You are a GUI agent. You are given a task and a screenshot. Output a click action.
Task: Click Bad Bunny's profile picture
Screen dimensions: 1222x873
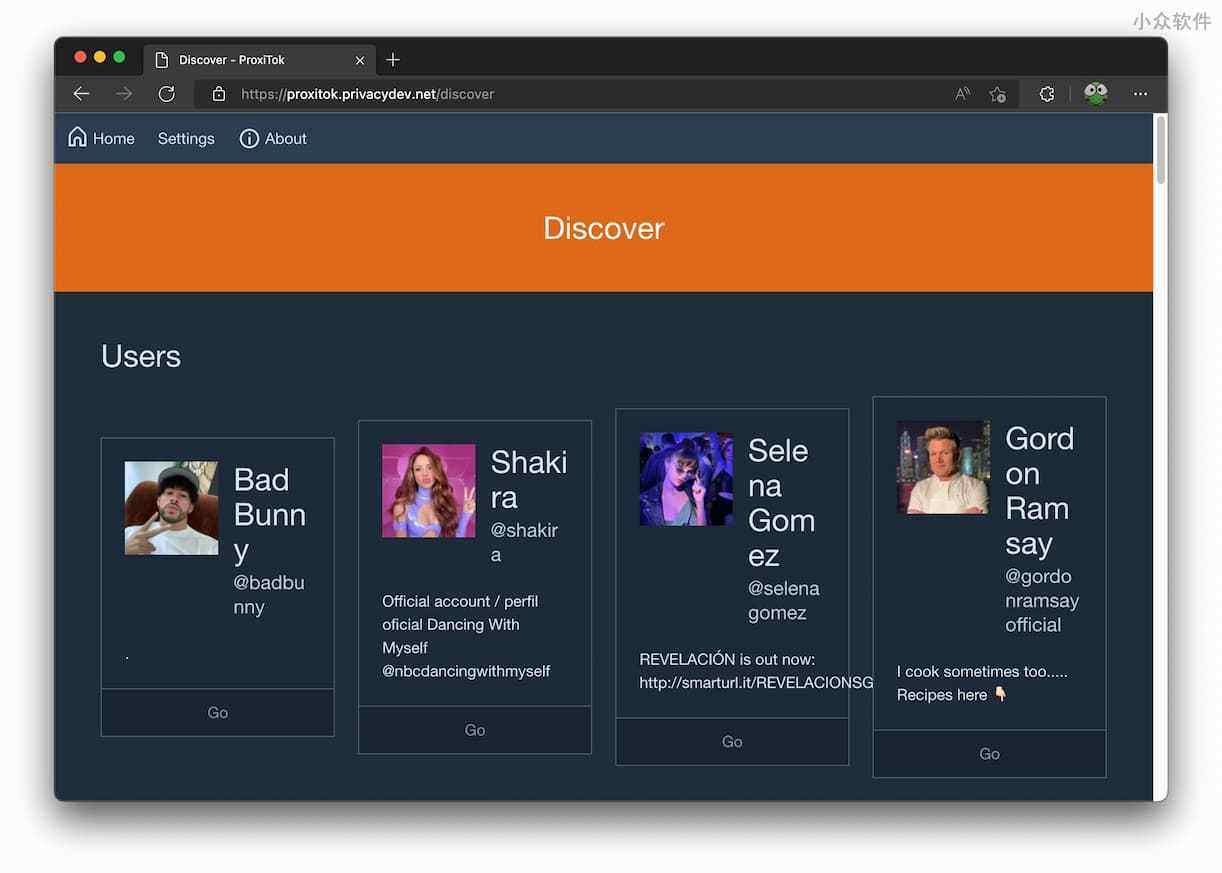[171, 508]
